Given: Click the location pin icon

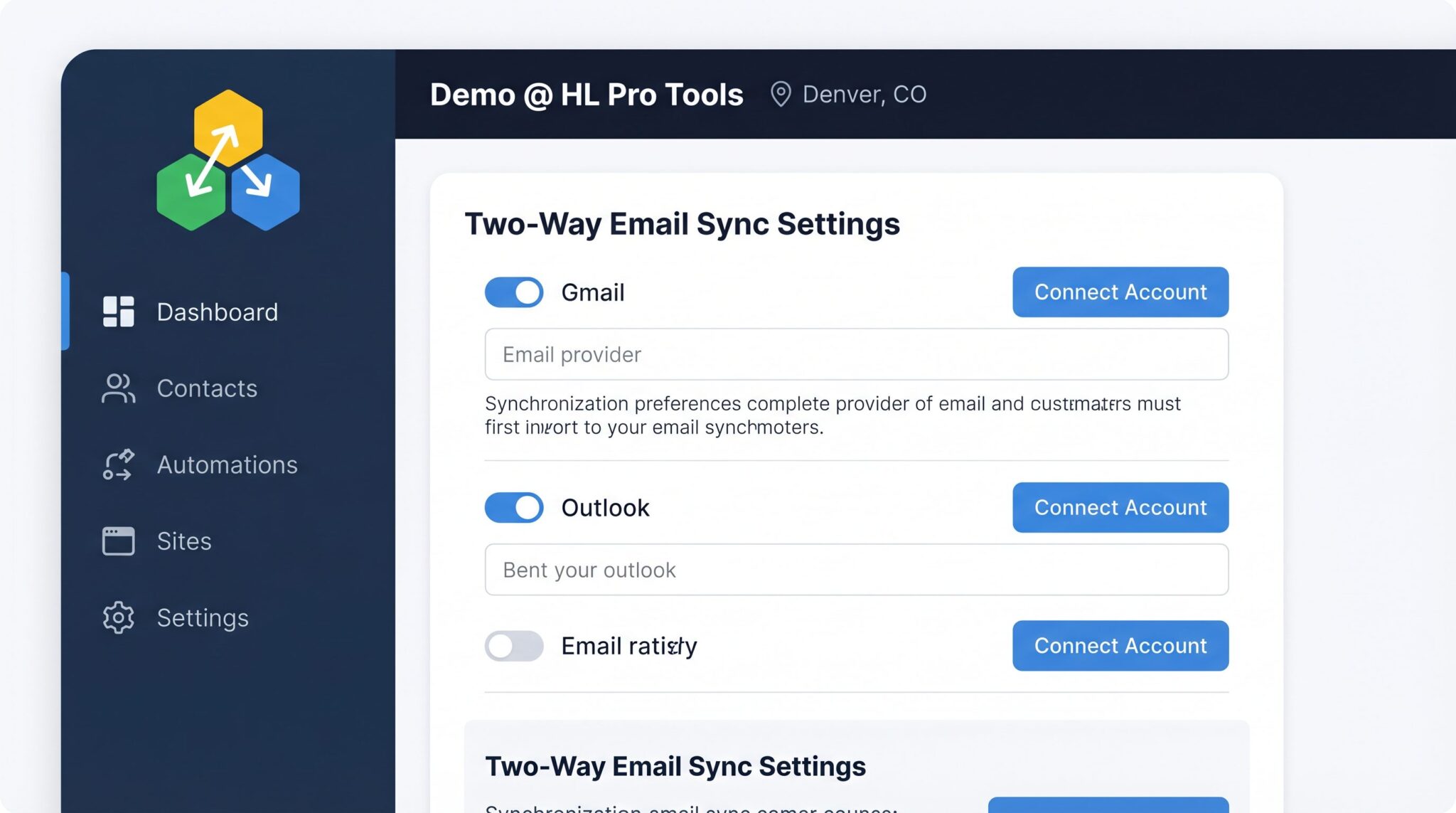Looking at the screenshot, I should 781,94.
